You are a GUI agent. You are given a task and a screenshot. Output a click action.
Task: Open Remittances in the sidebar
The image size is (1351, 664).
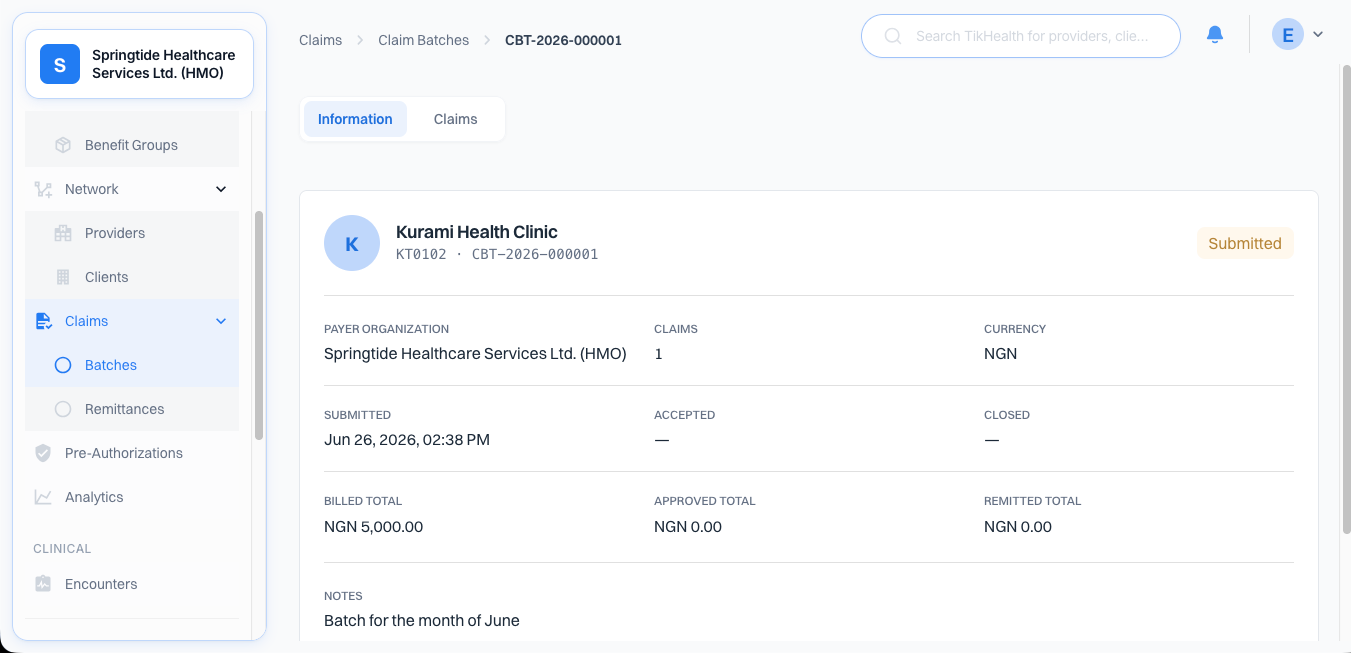132,409
